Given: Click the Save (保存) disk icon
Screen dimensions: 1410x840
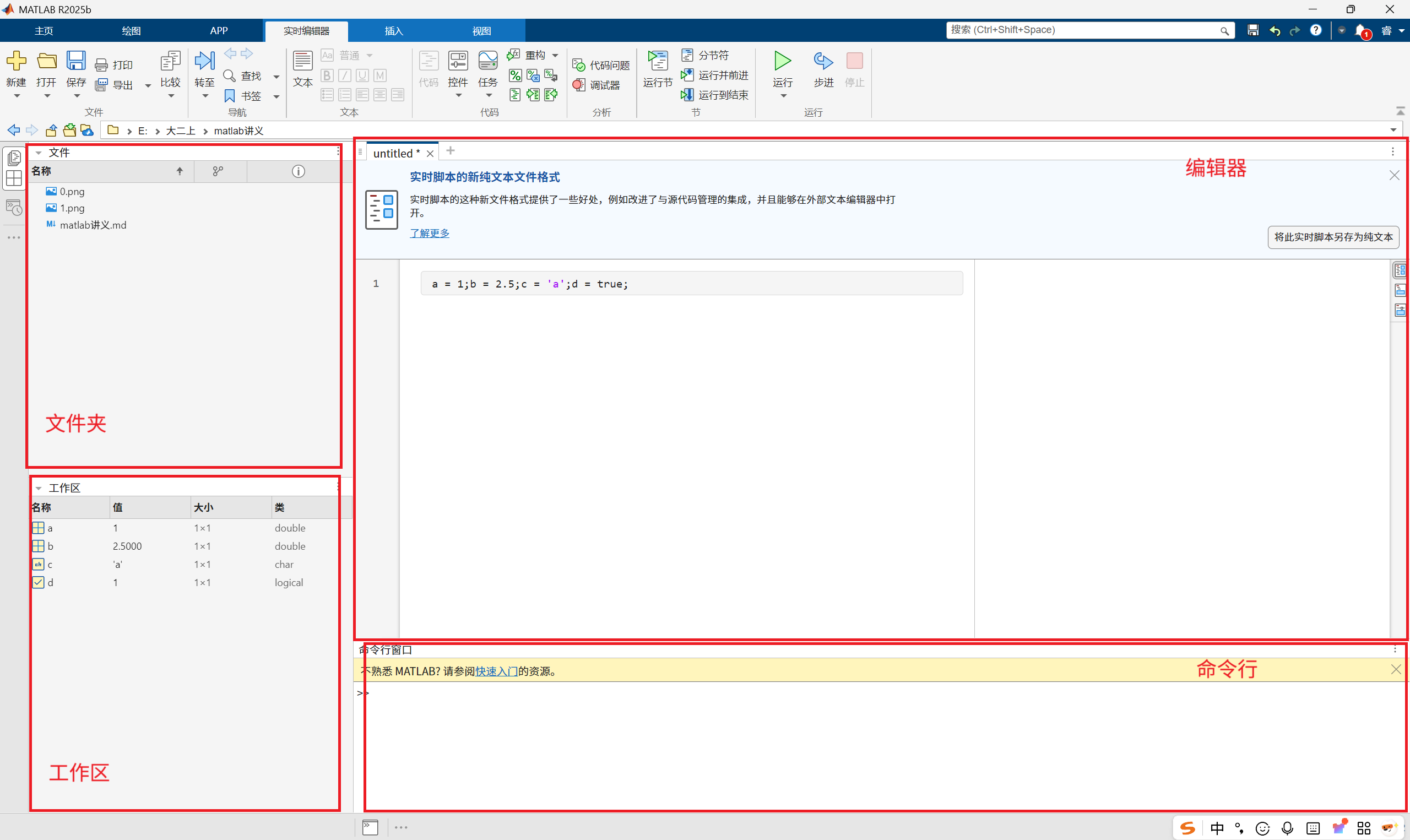Looking at the screenshot, I should click(x=76, y=61).
